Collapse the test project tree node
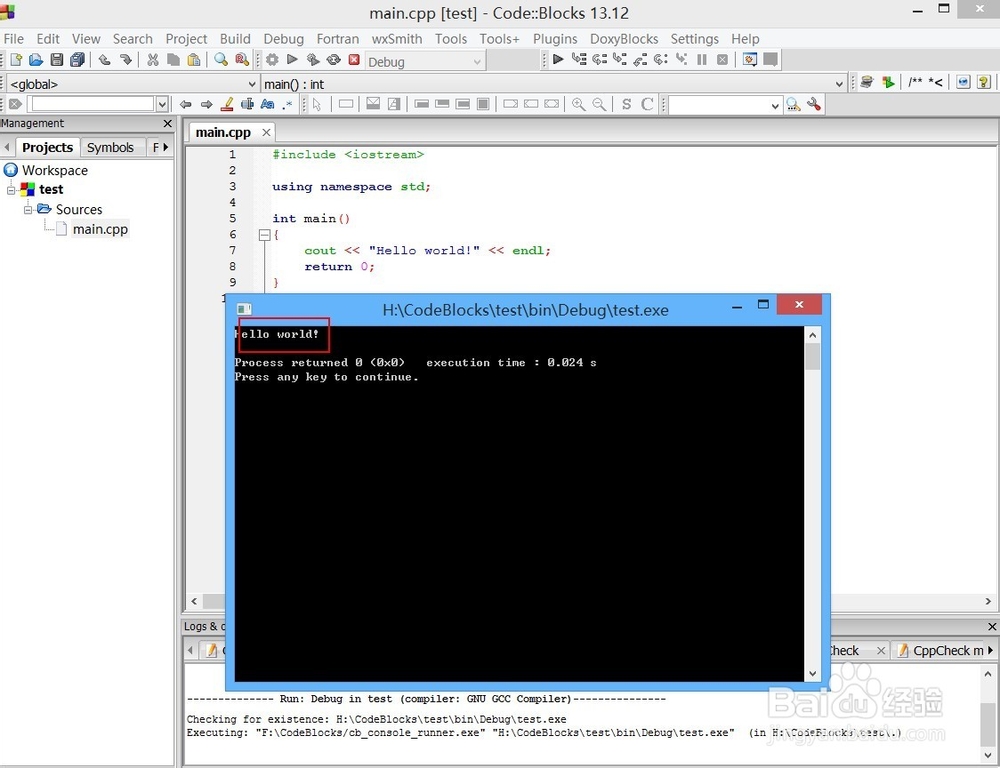Image resolution: width=1000 pixels, height=768 pixels. coord(11,189)
